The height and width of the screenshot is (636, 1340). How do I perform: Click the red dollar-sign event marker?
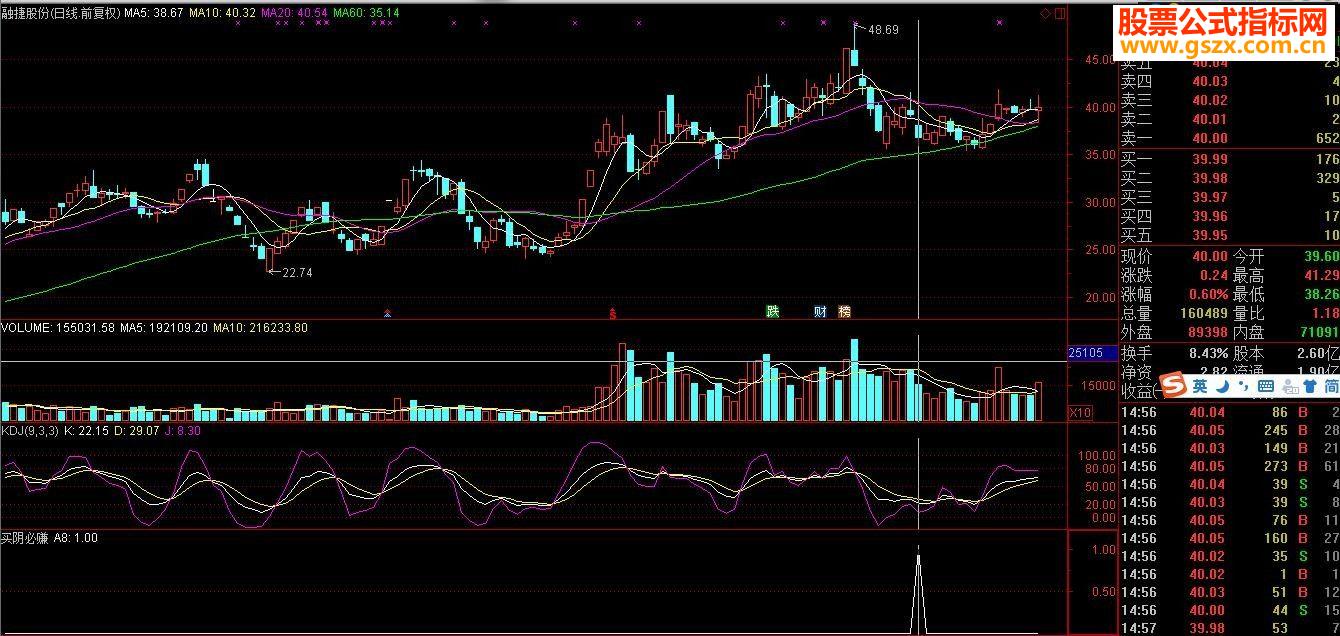[612, 313]
